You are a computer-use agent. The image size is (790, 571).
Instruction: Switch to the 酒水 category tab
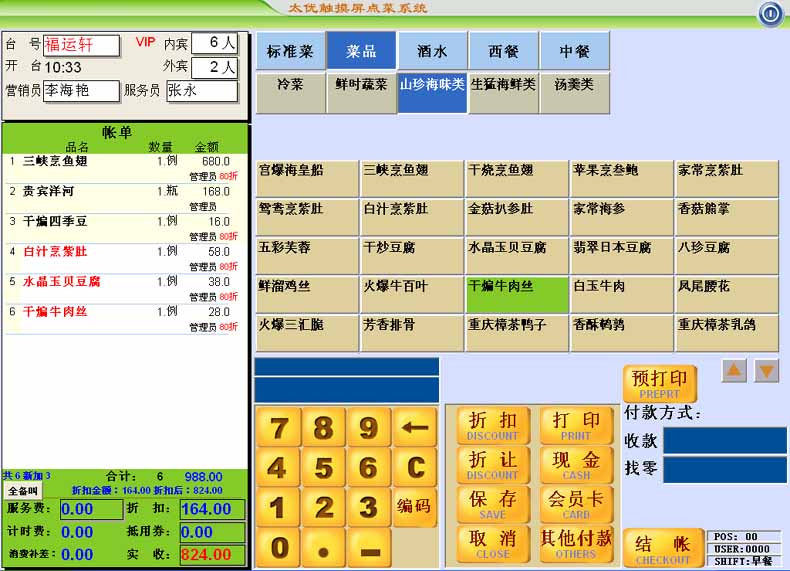point(433,51)
